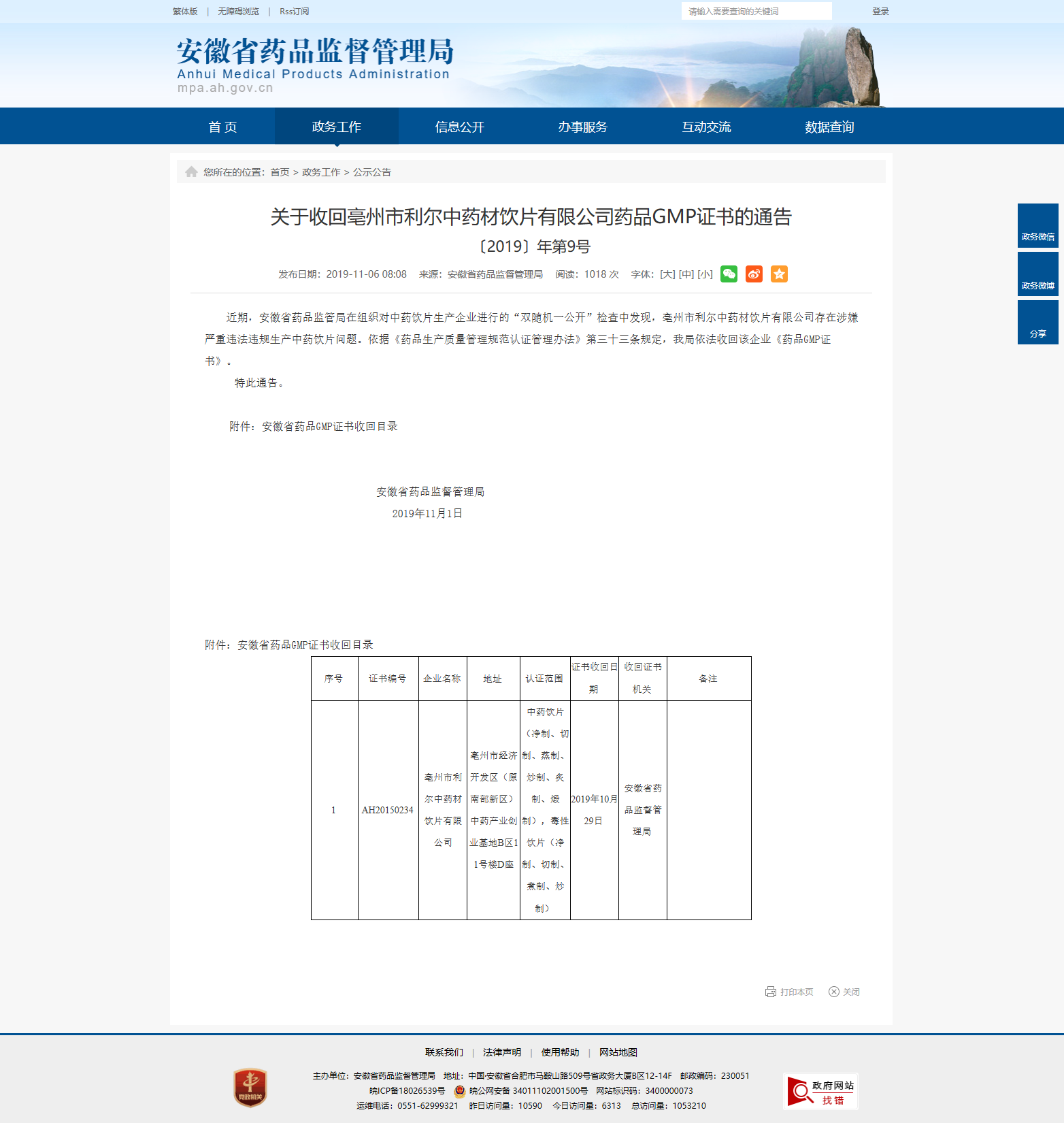Open the 政务工作 navigation tab
This screenshot has width=1064, height=1123.
(336, 127)
